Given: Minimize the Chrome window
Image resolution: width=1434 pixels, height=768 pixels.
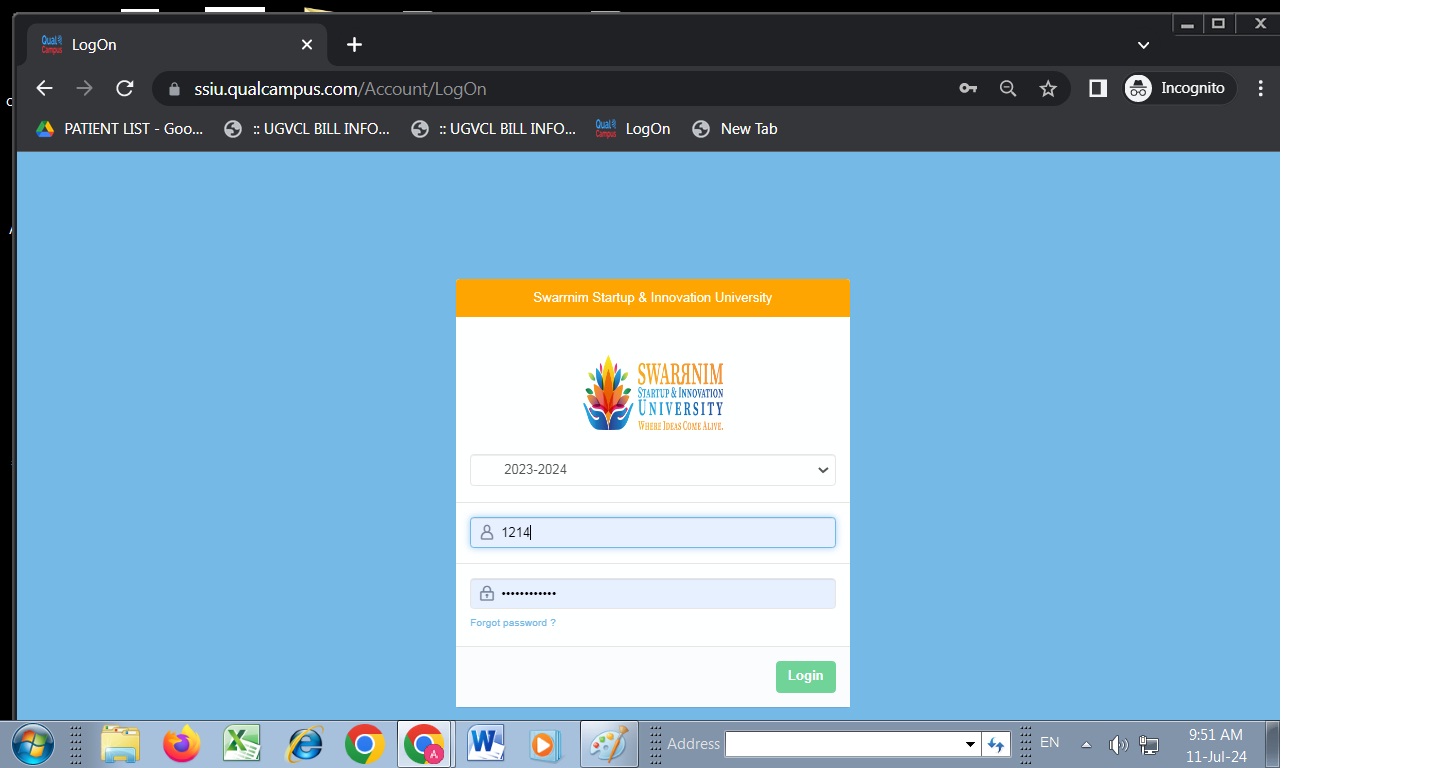Looking at the screenshot, I should pyautogui.click(x=1187, y=24).
